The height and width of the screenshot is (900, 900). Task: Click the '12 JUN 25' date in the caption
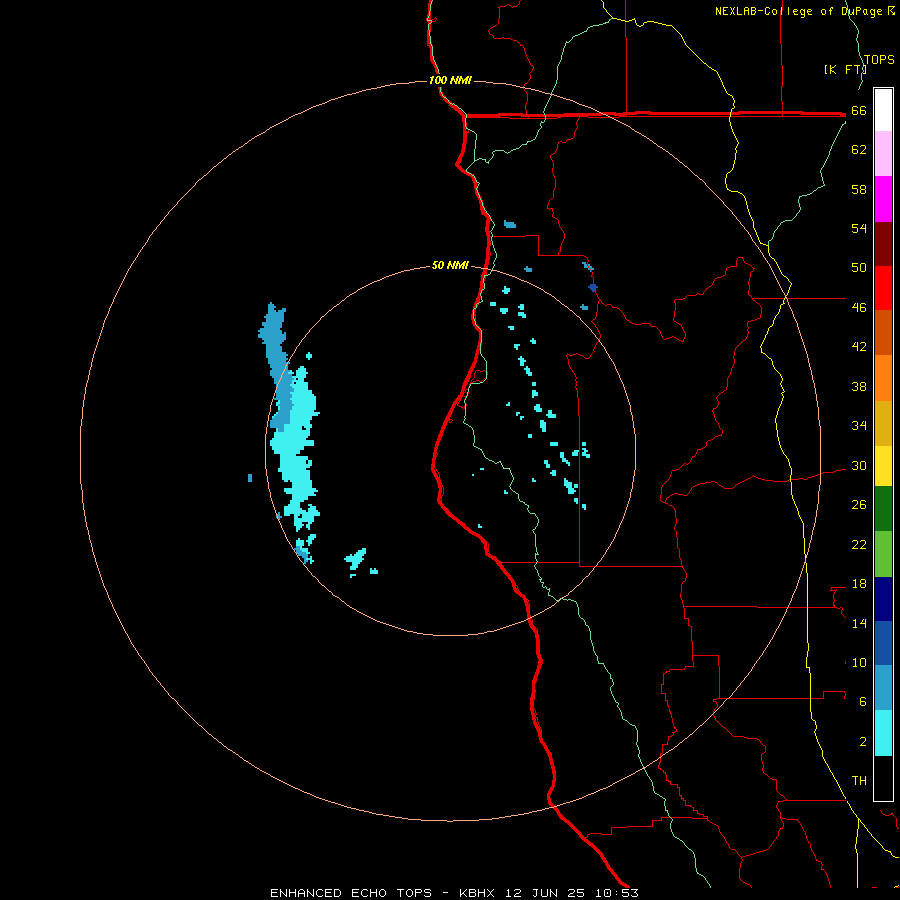click(x=545, y=893)
